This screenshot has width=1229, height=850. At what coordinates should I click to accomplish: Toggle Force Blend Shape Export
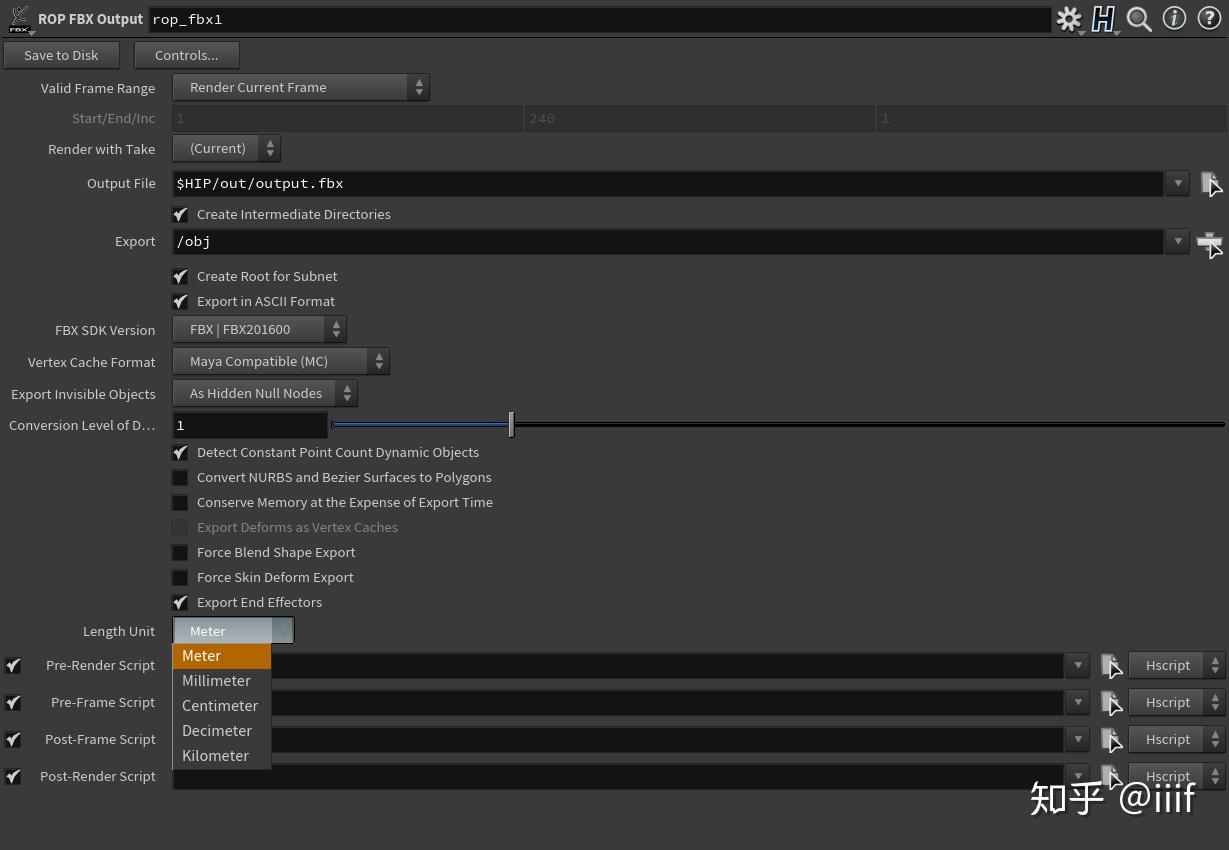point(181,552)
